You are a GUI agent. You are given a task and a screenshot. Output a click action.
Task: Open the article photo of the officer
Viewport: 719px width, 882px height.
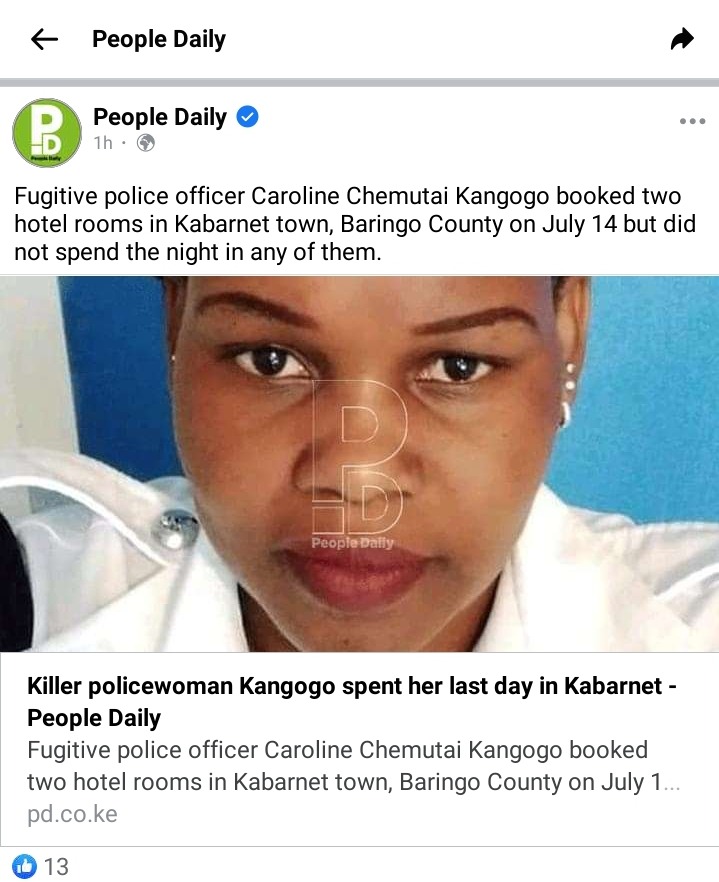click(x=360, y=464)
